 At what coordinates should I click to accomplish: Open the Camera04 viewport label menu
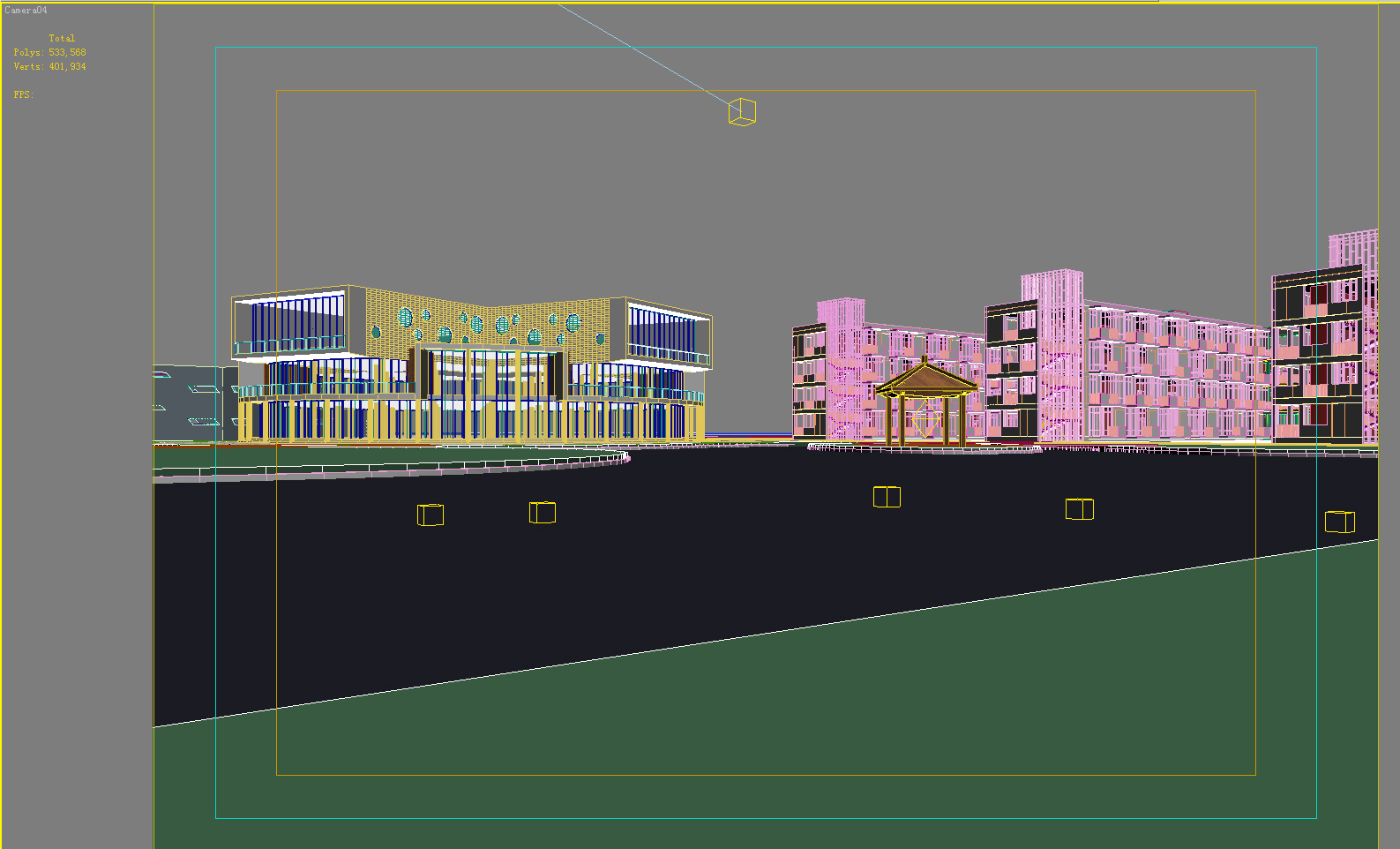click(26, 11)
